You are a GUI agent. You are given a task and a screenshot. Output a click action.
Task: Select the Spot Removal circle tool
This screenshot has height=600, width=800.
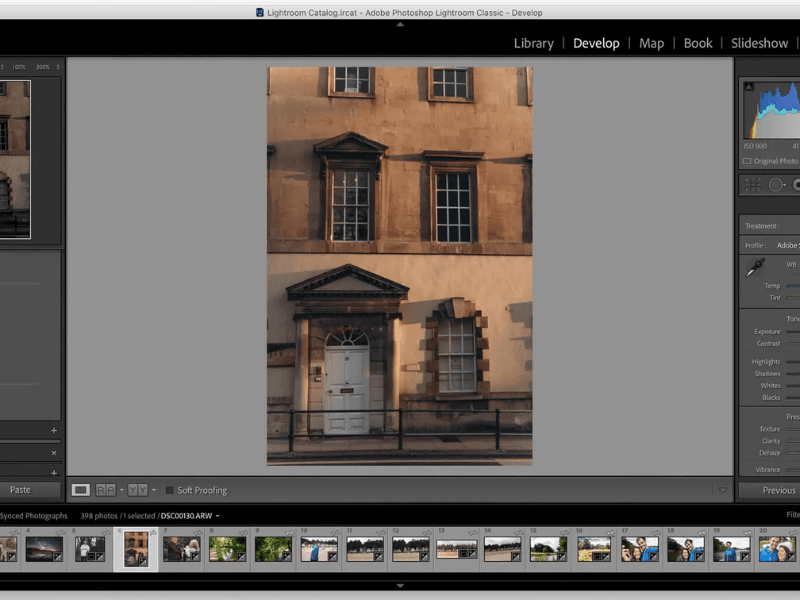pyautogui.click(x=777, y=185)
